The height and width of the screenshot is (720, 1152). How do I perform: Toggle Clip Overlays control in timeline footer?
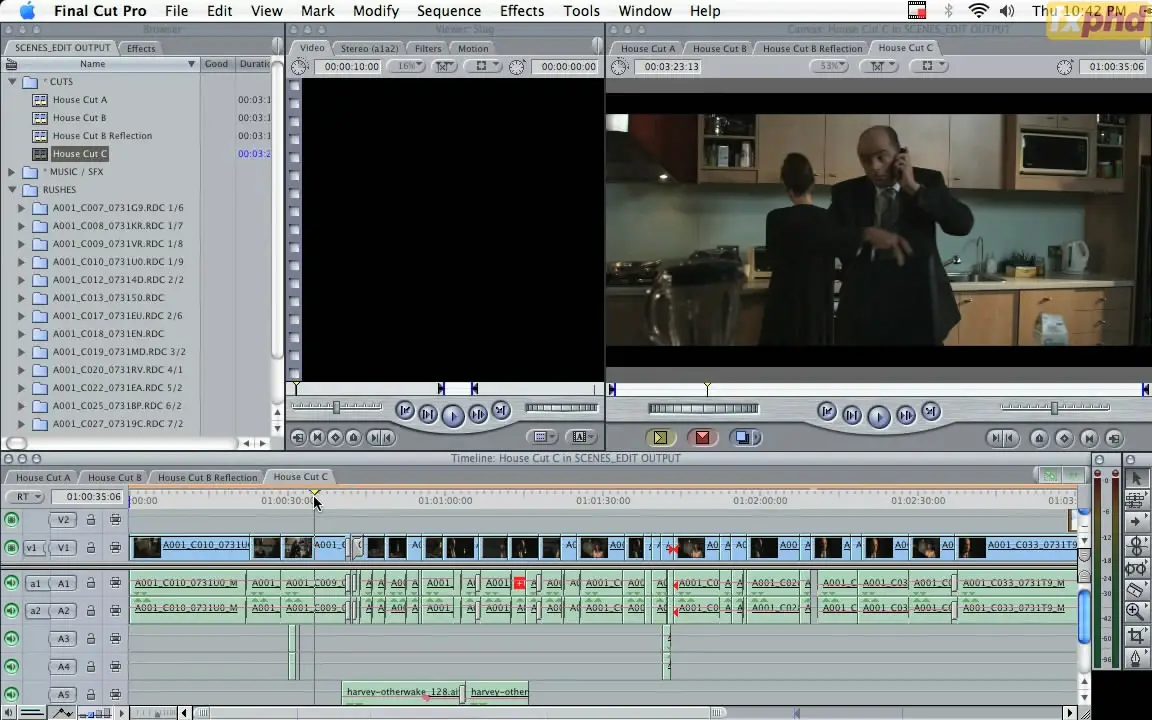[x=62, y=713]
